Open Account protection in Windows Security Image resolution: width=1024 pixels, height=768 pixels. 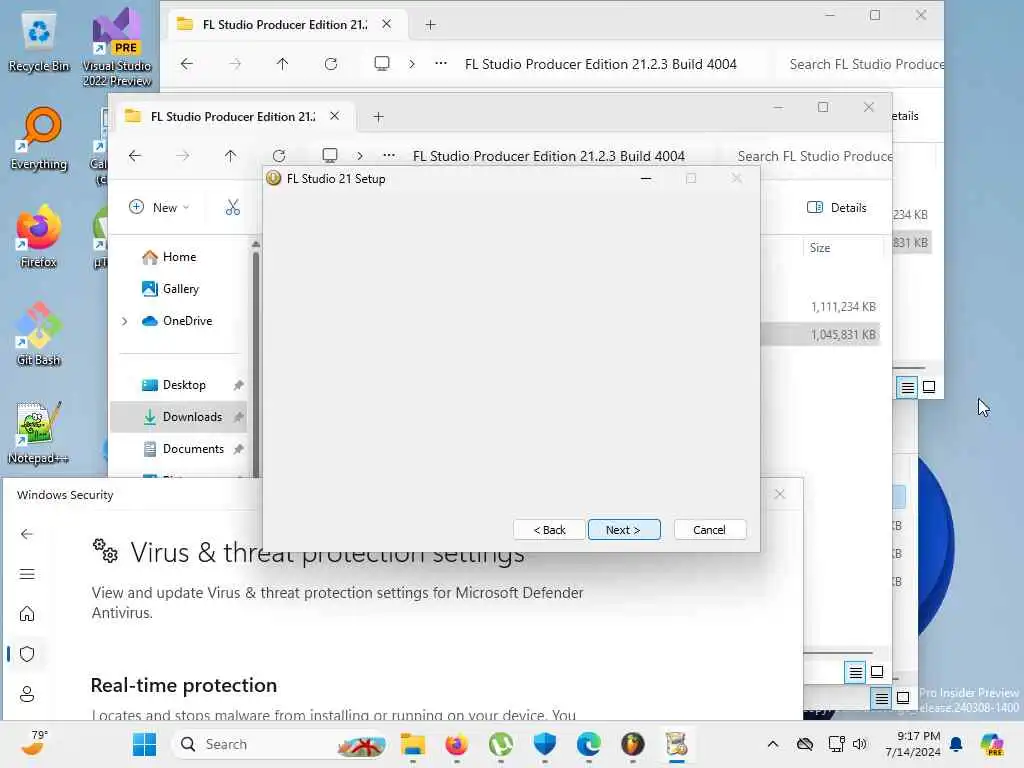point(27,694)
